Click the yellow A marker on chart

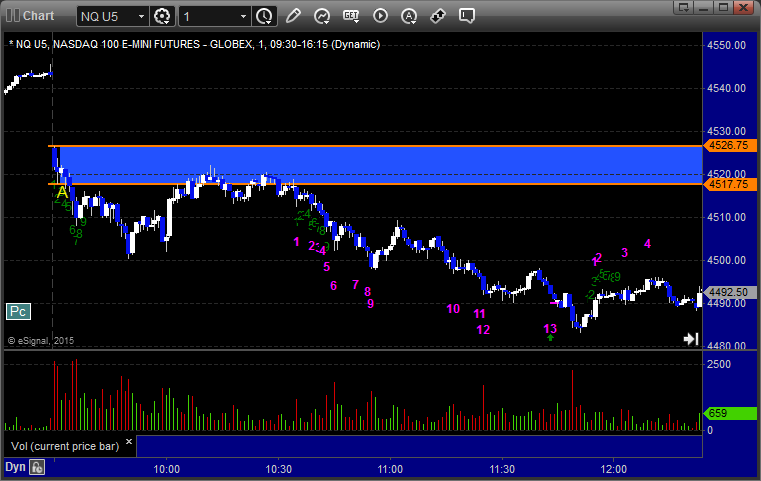point(62,192)
